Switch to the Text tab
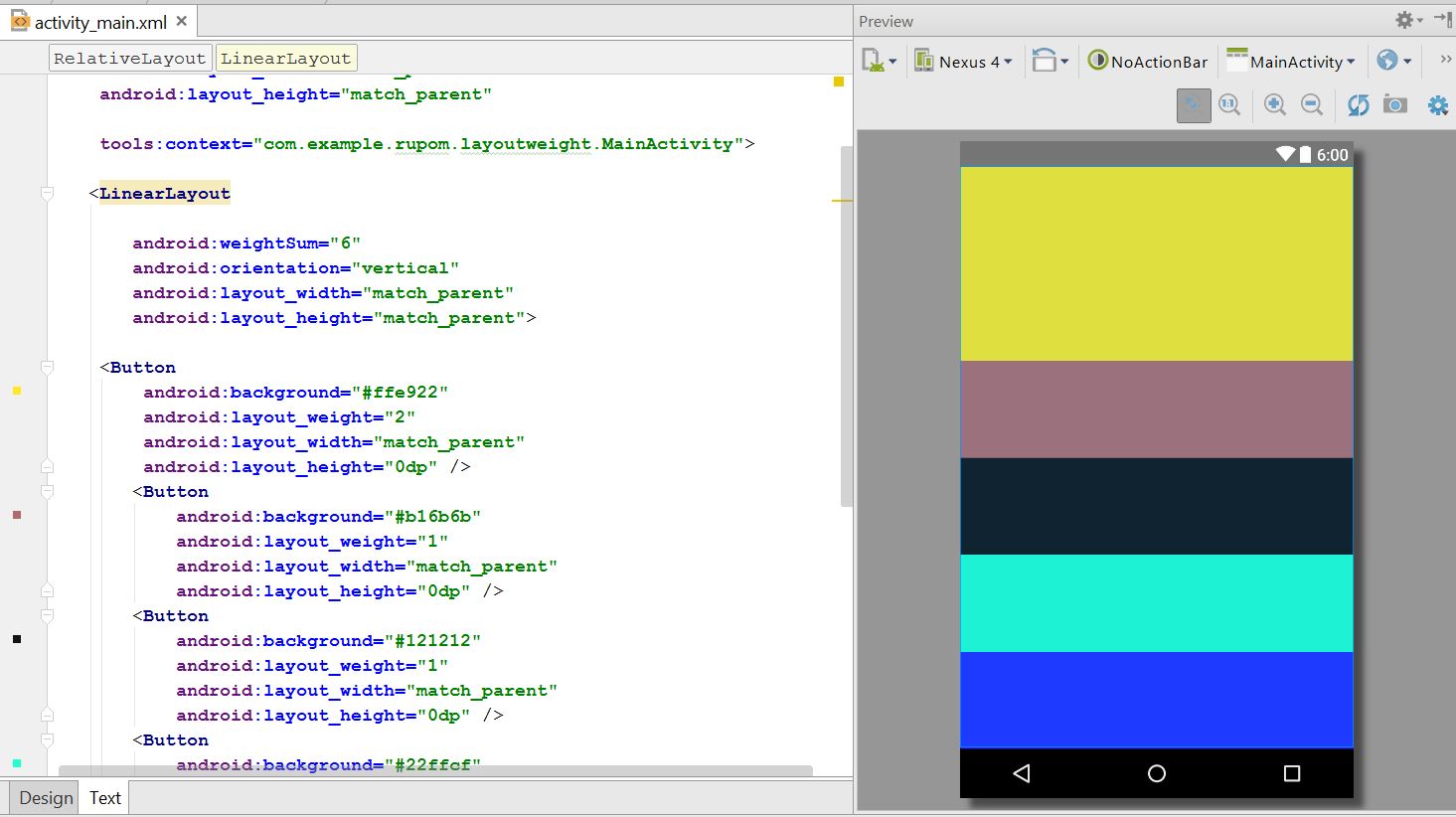The width and height of the screenshot is (1456, 817). click(x=105, y=798)
